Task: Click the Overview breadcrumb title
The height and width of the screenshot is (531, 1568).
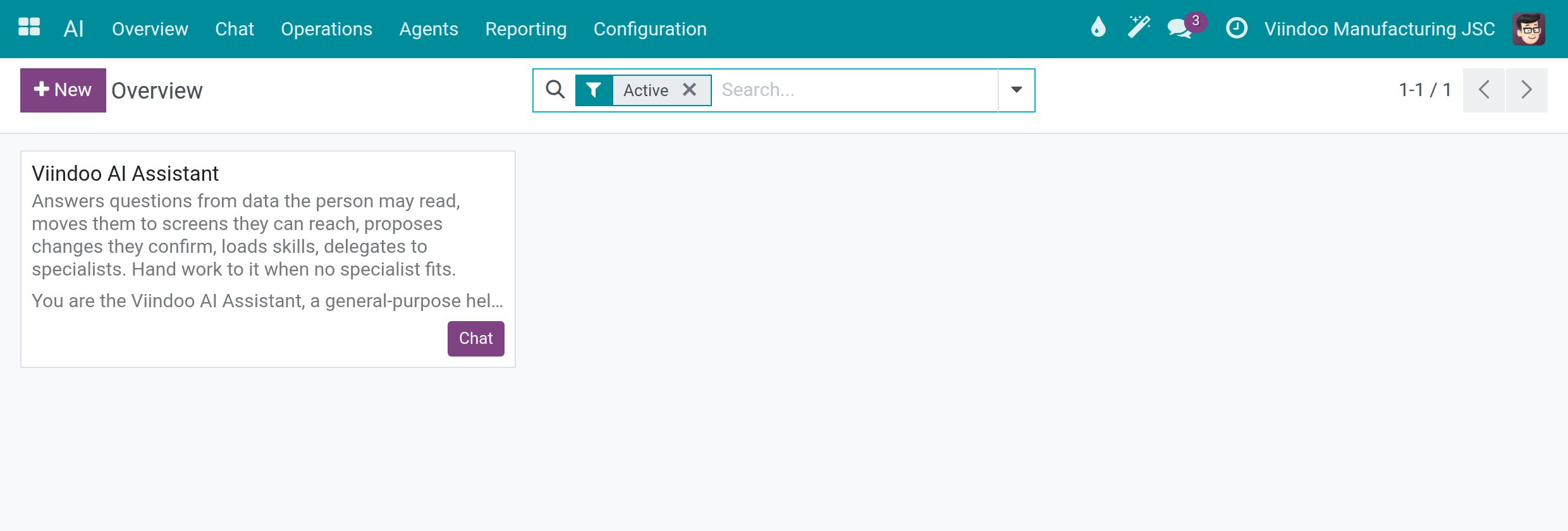Action: tap(157, 91)
